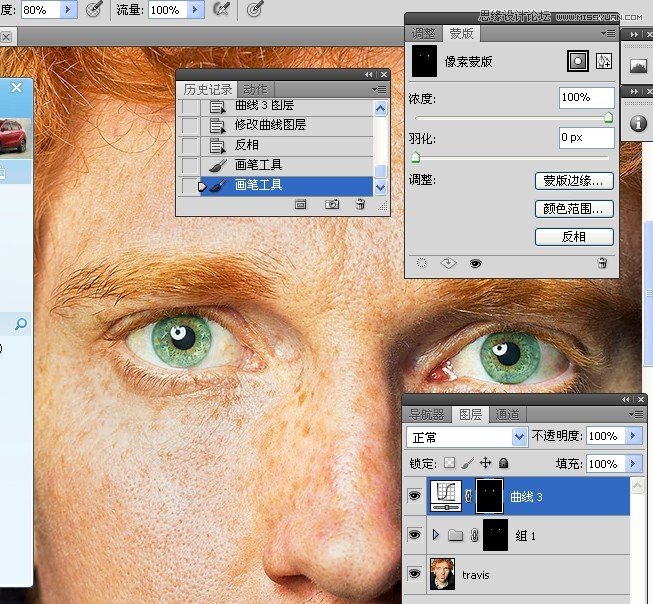Click the load selection from mask icon
653x604 pixels.
tap(421, 263)
